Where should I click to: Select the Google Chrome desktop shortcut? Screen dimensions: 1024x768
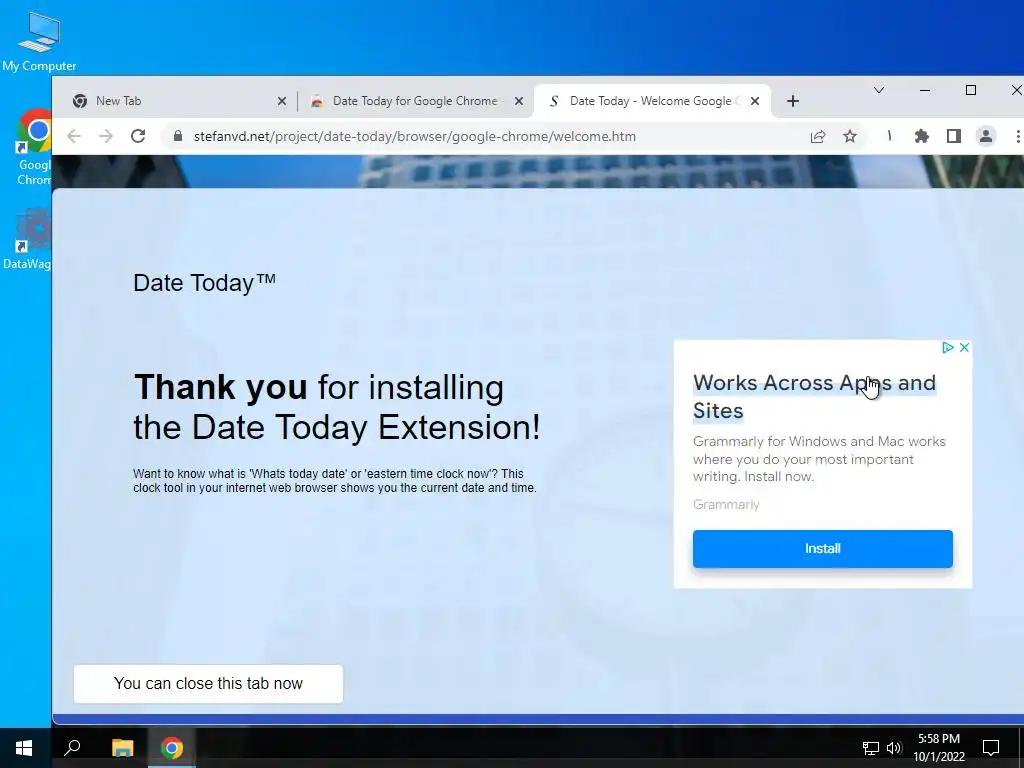point(34,148)
